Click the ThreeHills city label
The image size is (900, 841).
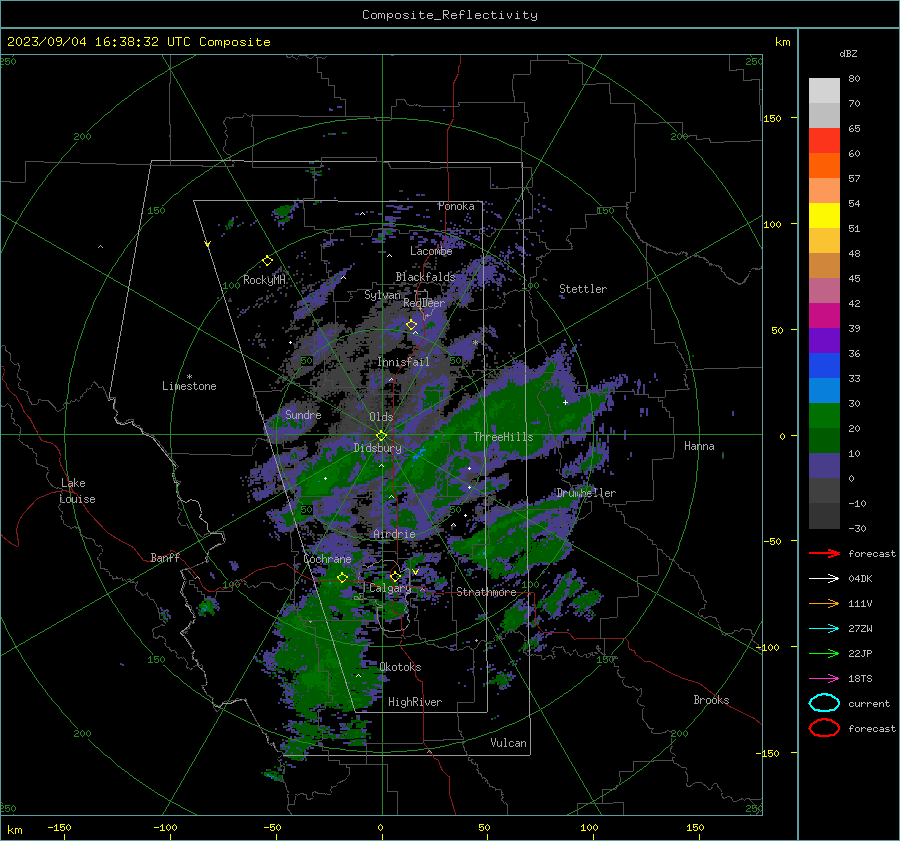coord(503,437)
